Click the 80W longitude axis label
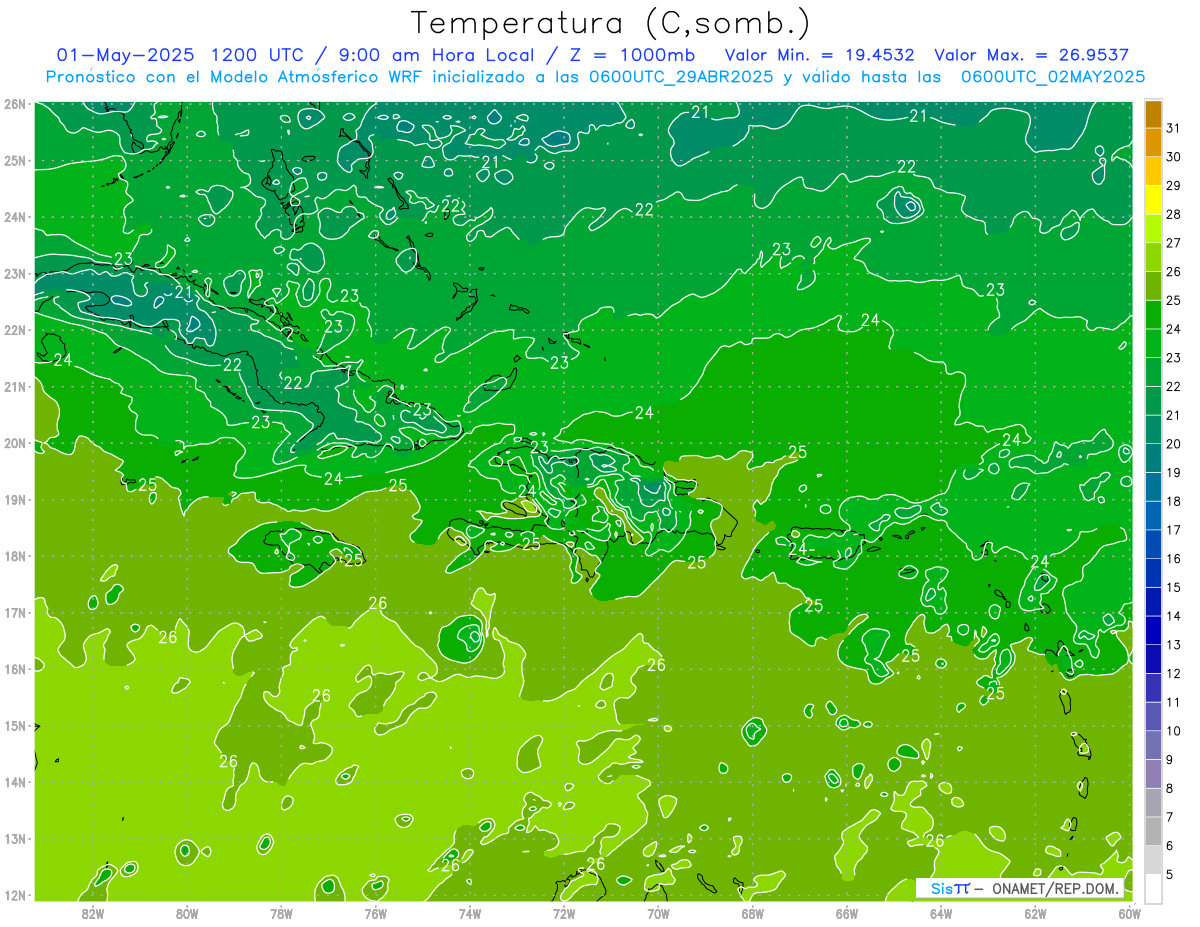 [x=187, y=913]
